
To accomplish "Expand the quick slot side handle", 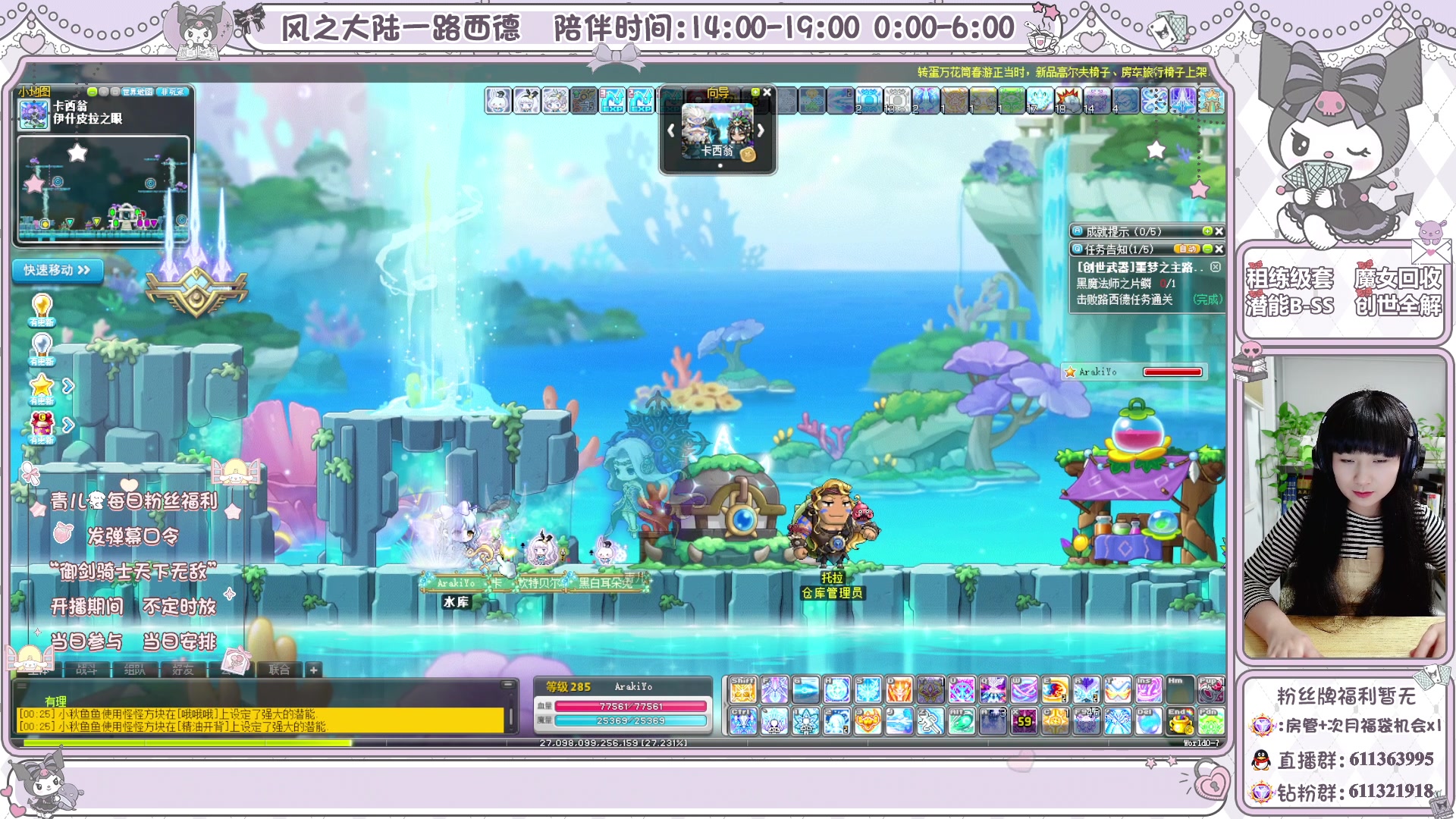I will pyautogui.click(x=724, y=705).
